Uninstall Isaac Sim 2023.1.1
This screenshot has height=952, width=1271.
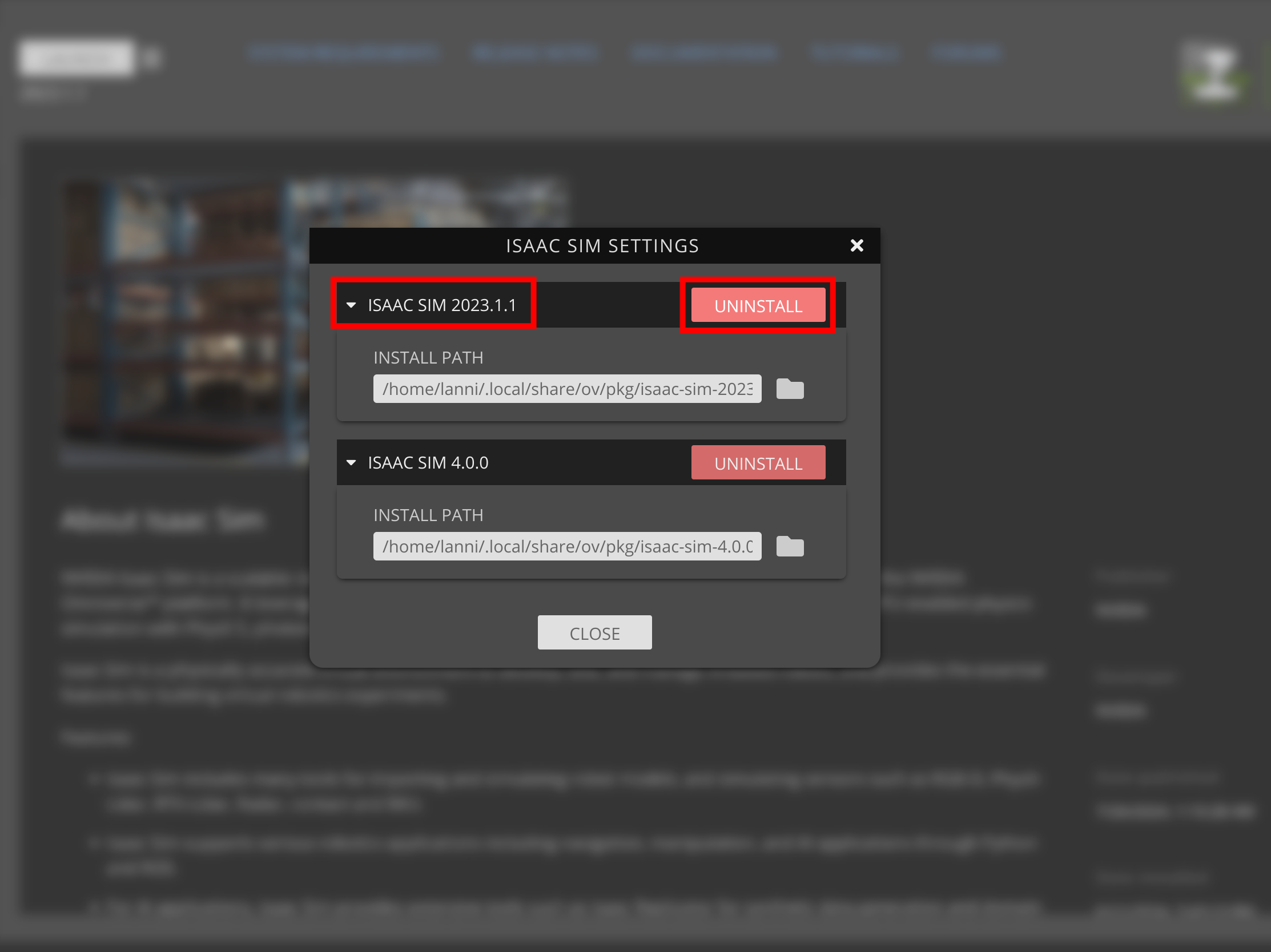pos(757,305)
